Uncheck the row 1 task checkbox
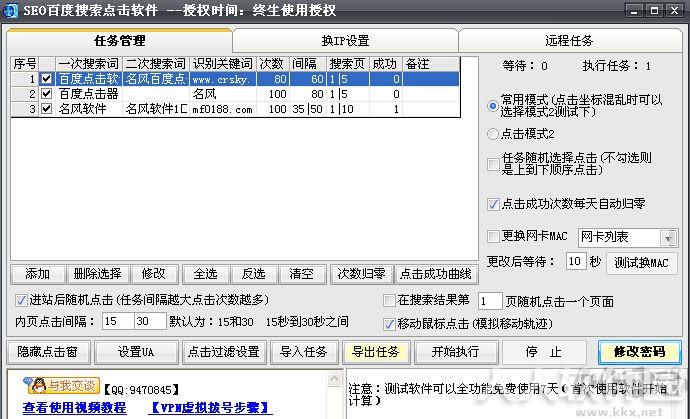690x419 pixels. (x=46, y=79)
